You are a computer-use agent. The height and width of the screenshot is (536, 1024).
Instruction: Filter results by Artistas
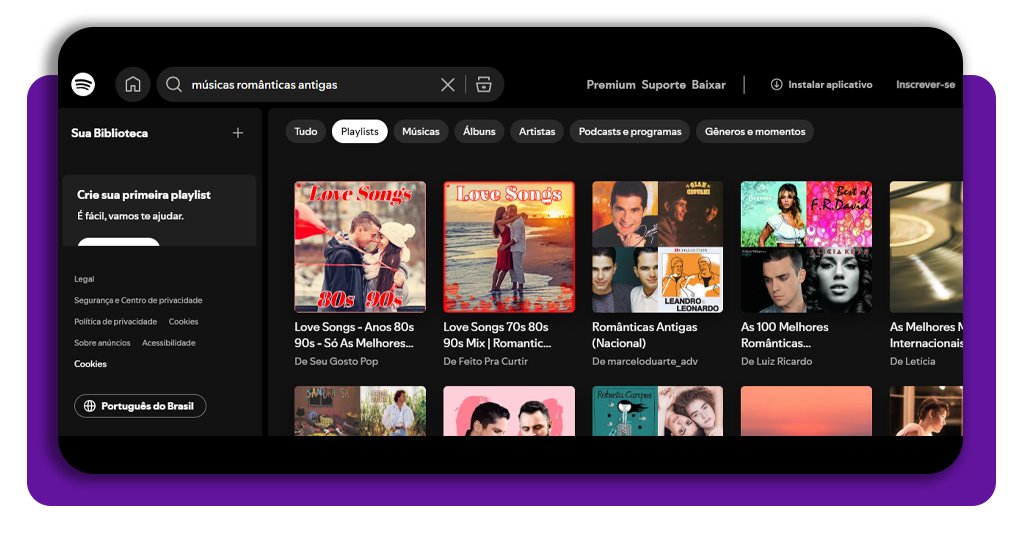pyautogui.click(x=537, y=132)
